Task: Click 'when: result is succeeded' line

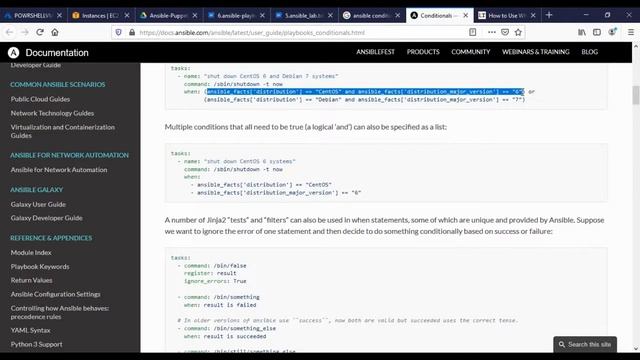Action: coord(225,336)
